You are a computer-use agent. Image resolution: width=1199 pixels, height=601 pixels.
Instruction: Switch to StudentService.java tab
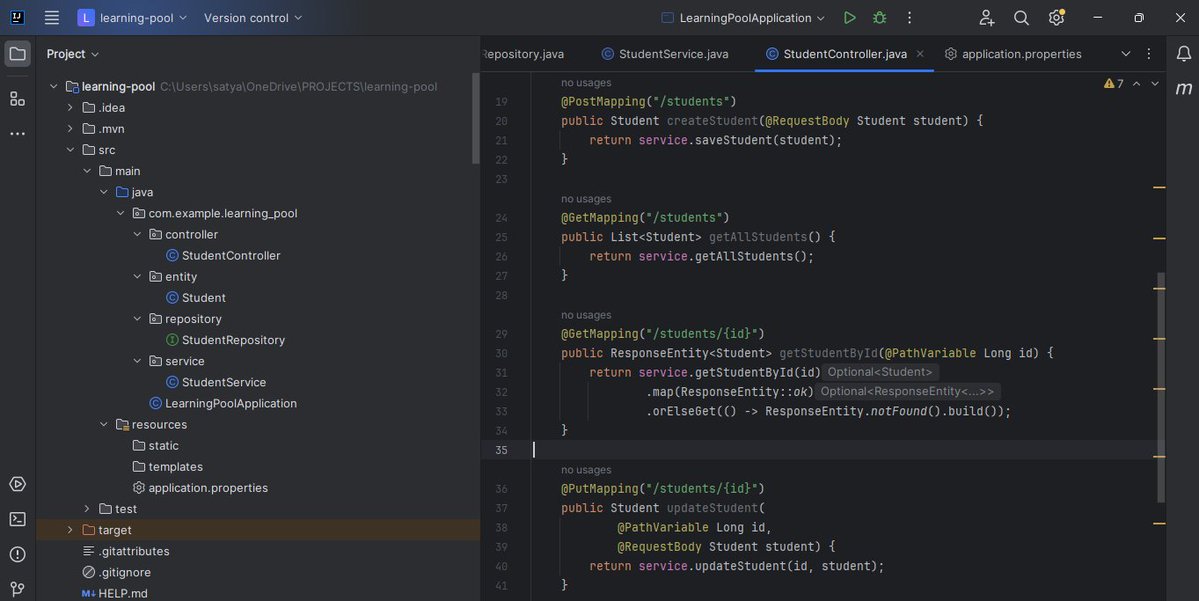tap(664, 54)
